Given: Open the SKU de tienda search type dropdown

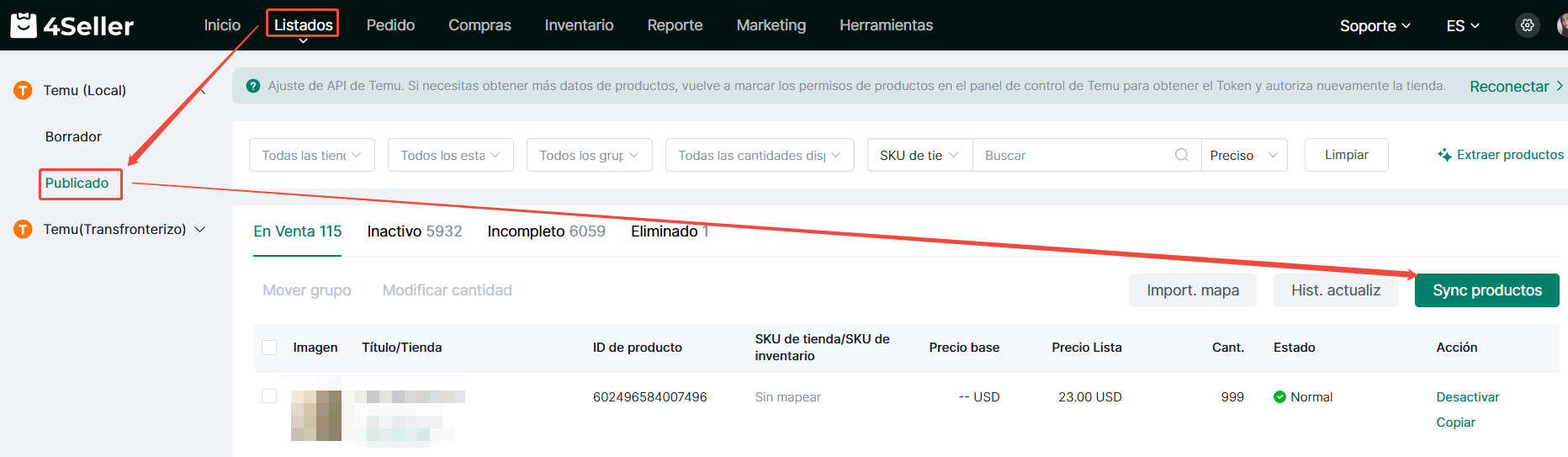Looking at the screenshot, I should pyautogui.click(x=920, y=155).
